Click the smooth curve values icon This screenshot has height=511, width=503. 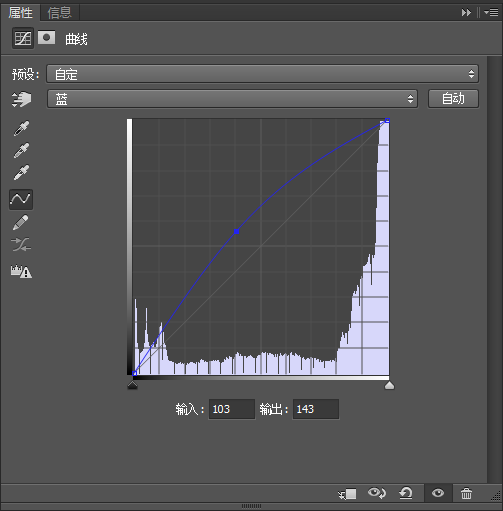[21, 245]
